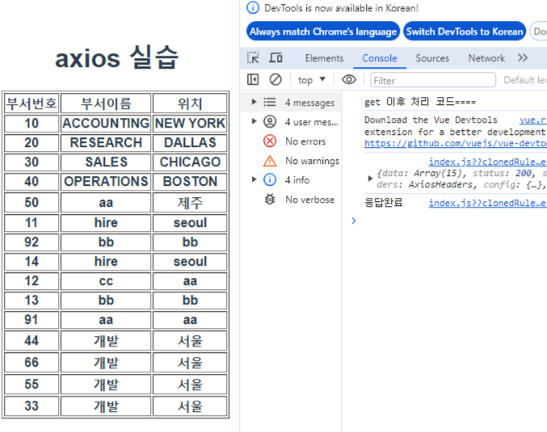
Task: Click the CHICAGO table cell
Action: [x=190, y=162]
